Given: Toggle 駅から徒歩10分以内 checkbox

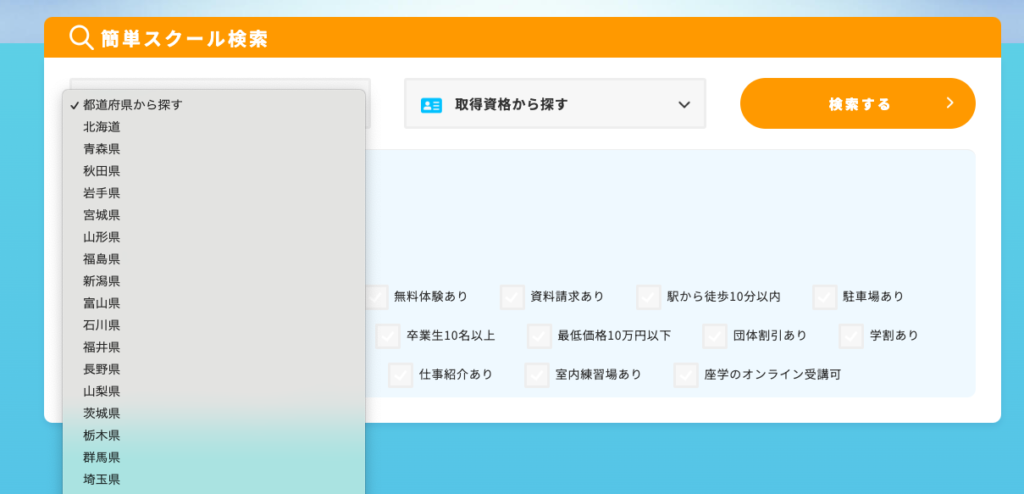Looking at the screenshot, I should (649, 297).
